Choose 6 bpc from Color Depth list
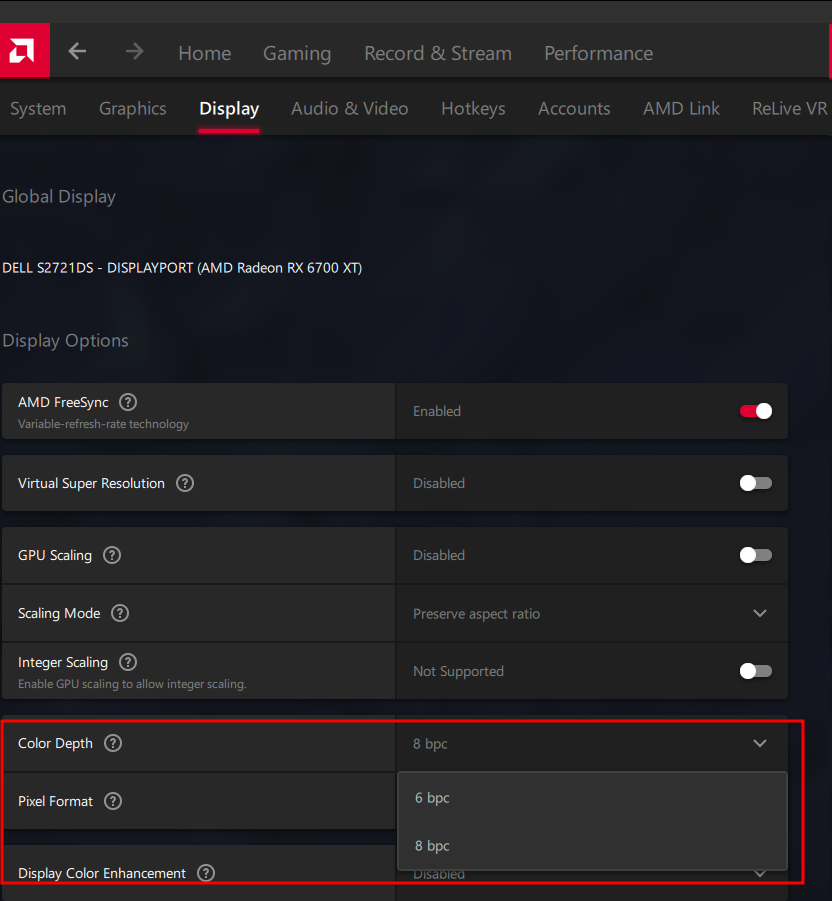The width and height of the screenshot is (832, 901). pos(592,798)
